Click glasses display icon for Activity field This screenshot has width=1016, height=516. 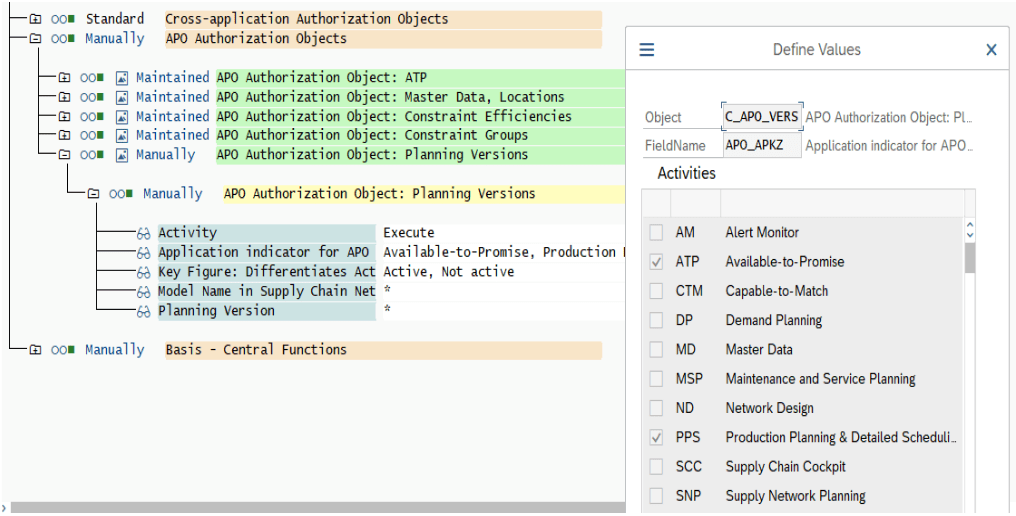pos(143,233)
